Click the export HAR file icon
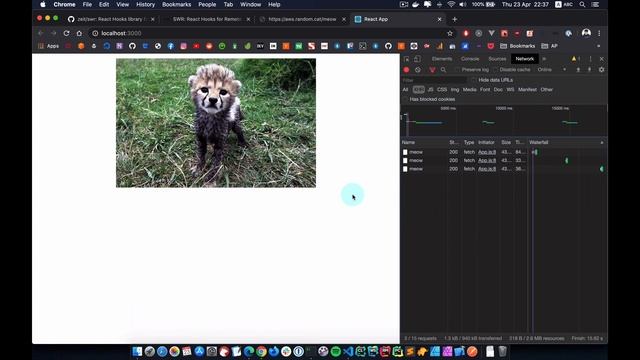 point(589,70)
